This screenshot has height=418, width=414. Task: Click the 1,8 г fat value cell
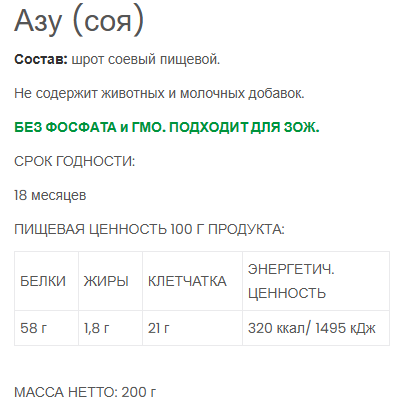[x=110, y=328]
